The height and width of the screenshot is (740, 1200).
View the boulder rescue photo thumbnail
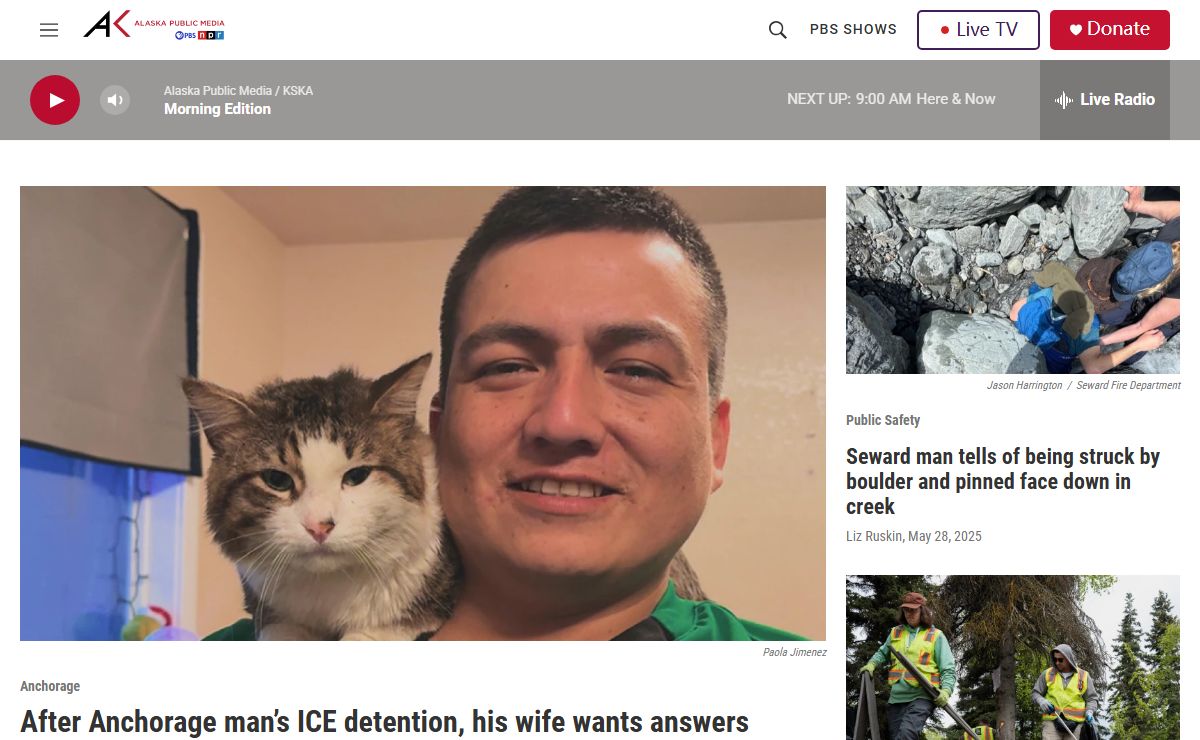[1013, 280]
